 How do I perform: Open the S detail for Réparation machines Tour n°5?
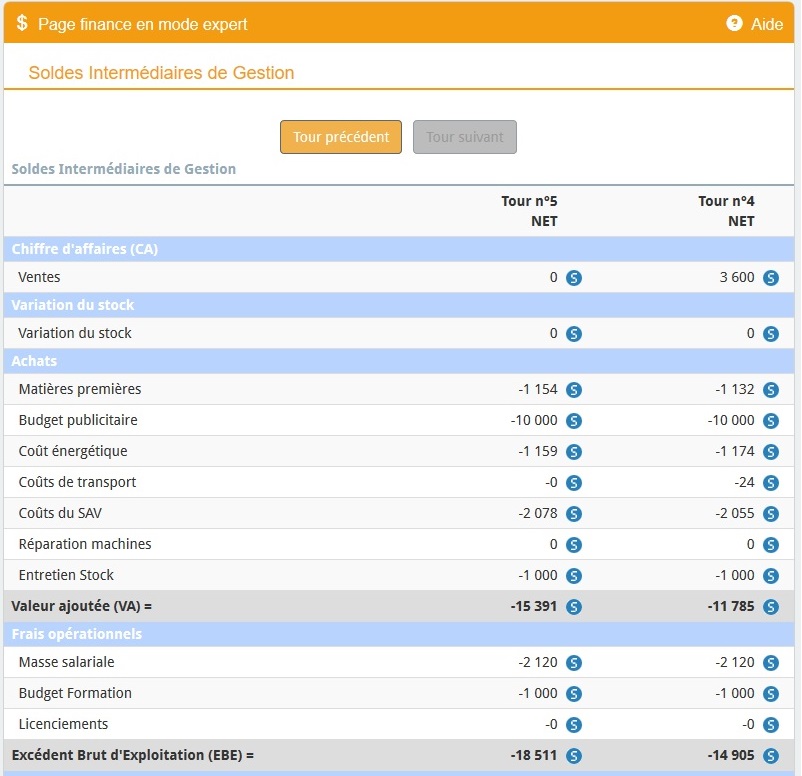coord(572,544)
